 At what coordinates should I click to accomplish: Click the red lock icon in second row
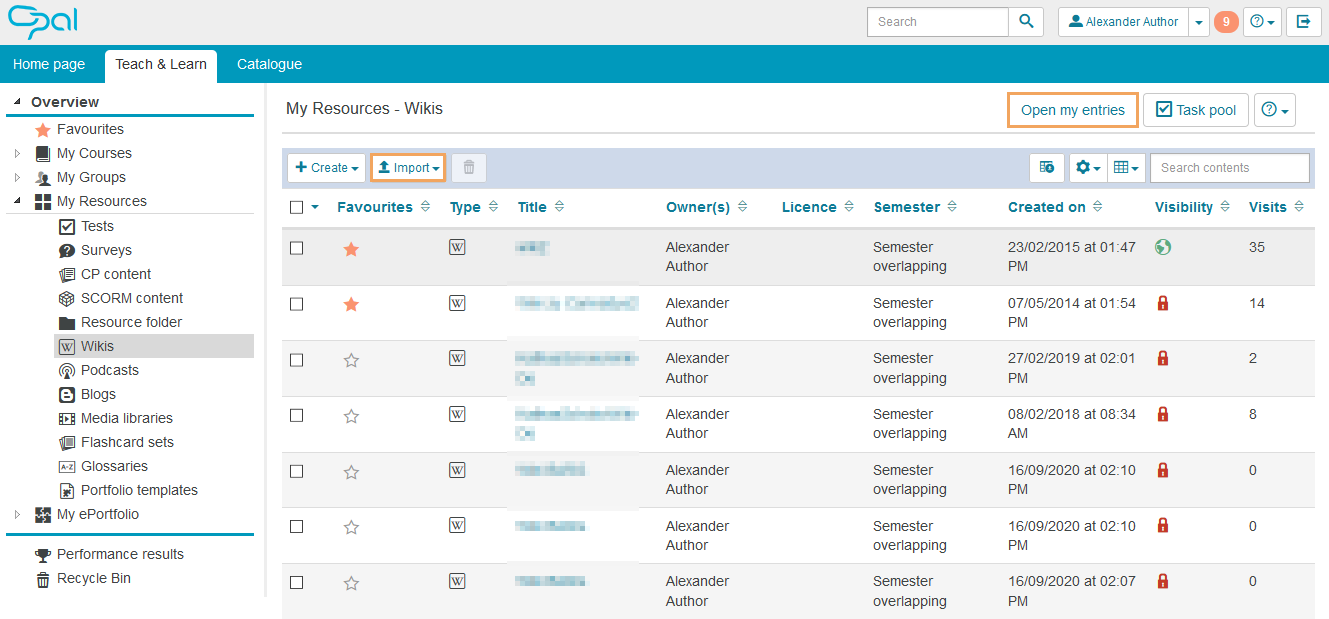[x=1162, y=303]
